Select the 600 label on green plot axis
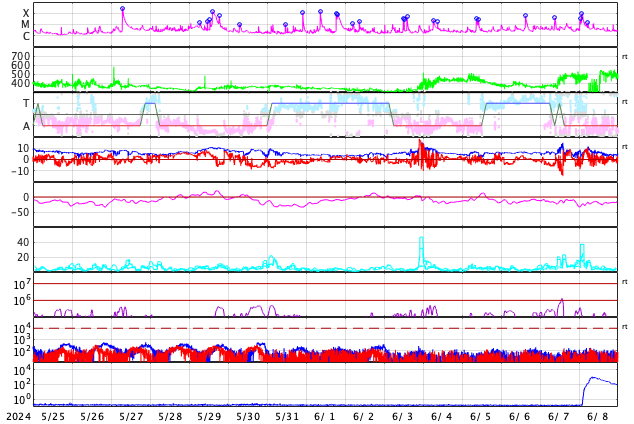Screen dimensions: 634x424 [21, 65]
